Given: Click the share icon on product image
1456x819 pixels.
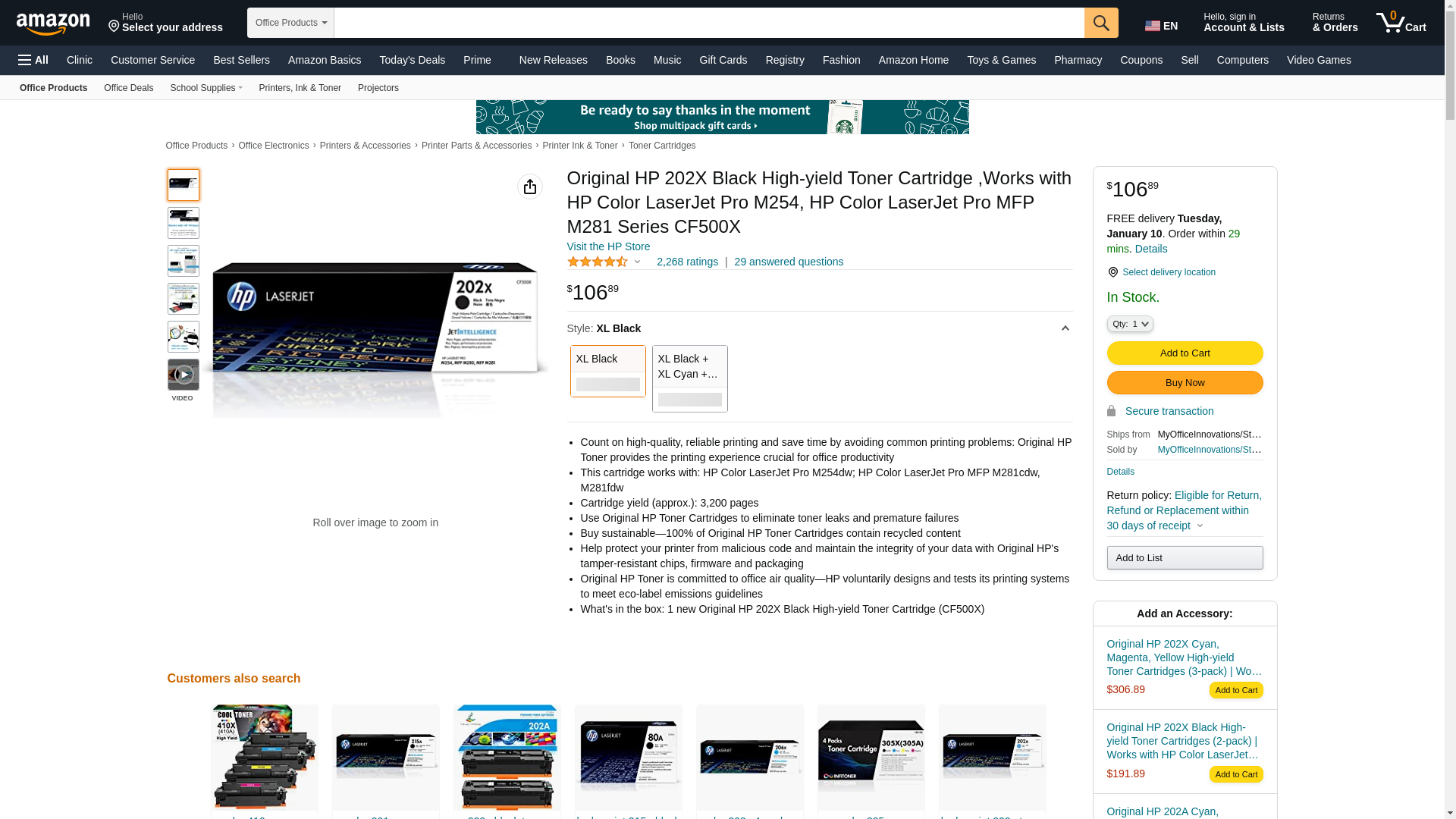Looking at the screenshot, I should point(530,187).
